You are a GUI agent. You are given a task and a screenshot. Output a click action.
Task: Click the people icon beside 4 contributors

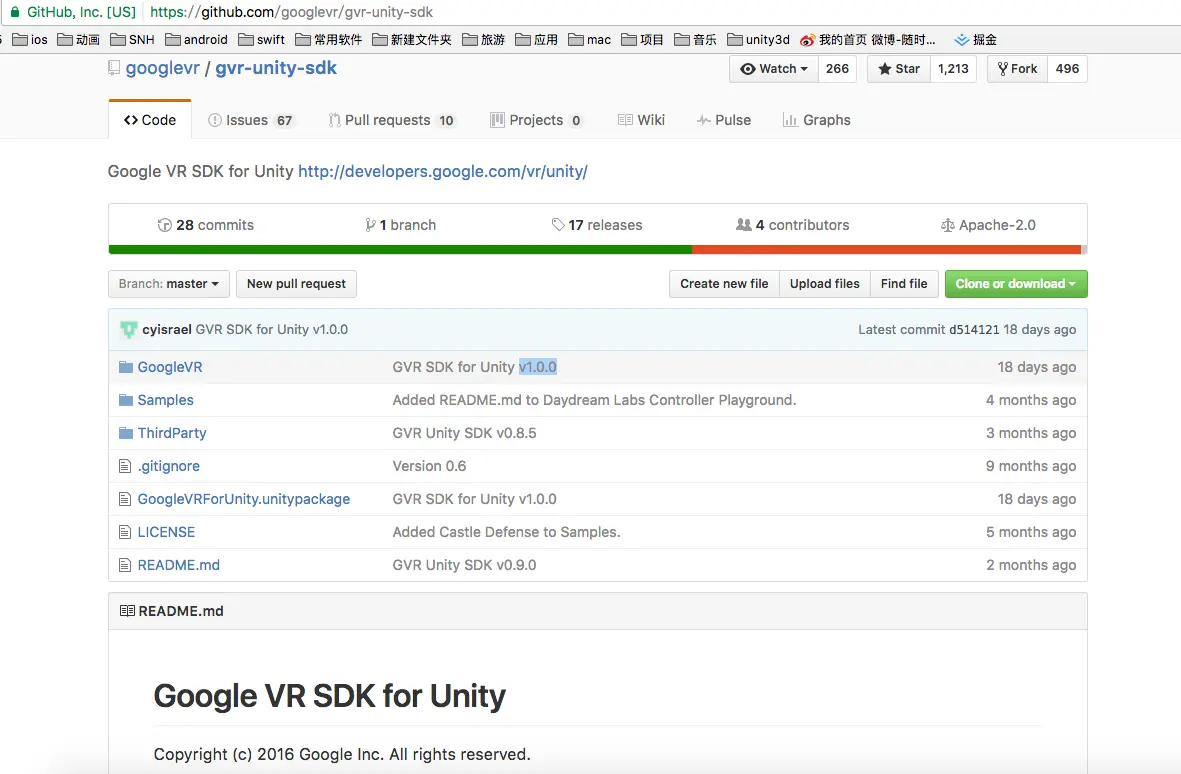743,224
